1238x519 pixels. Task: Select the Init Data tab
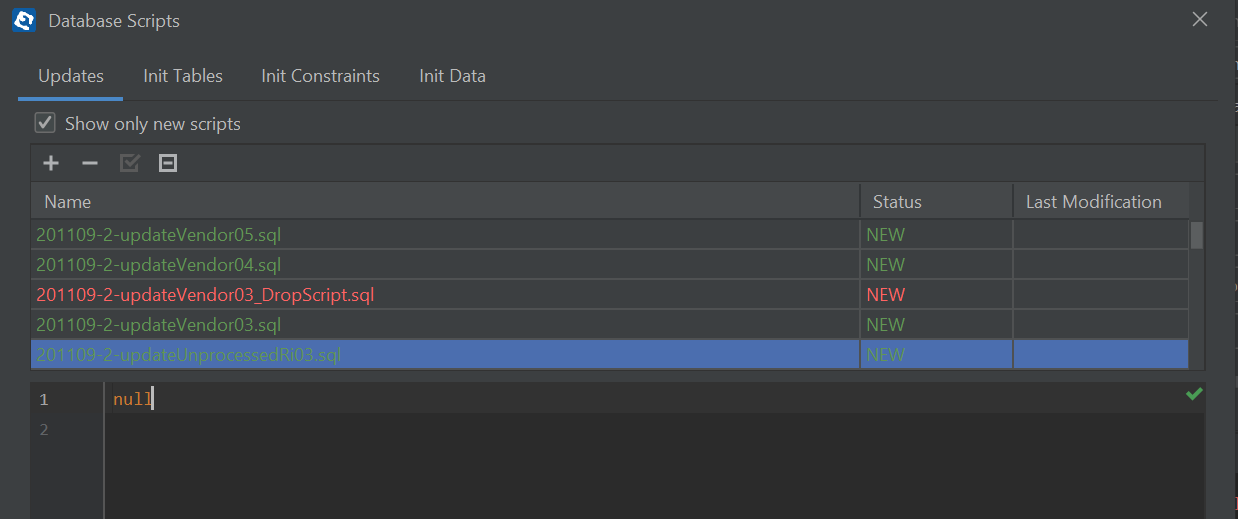pos(452,76)
